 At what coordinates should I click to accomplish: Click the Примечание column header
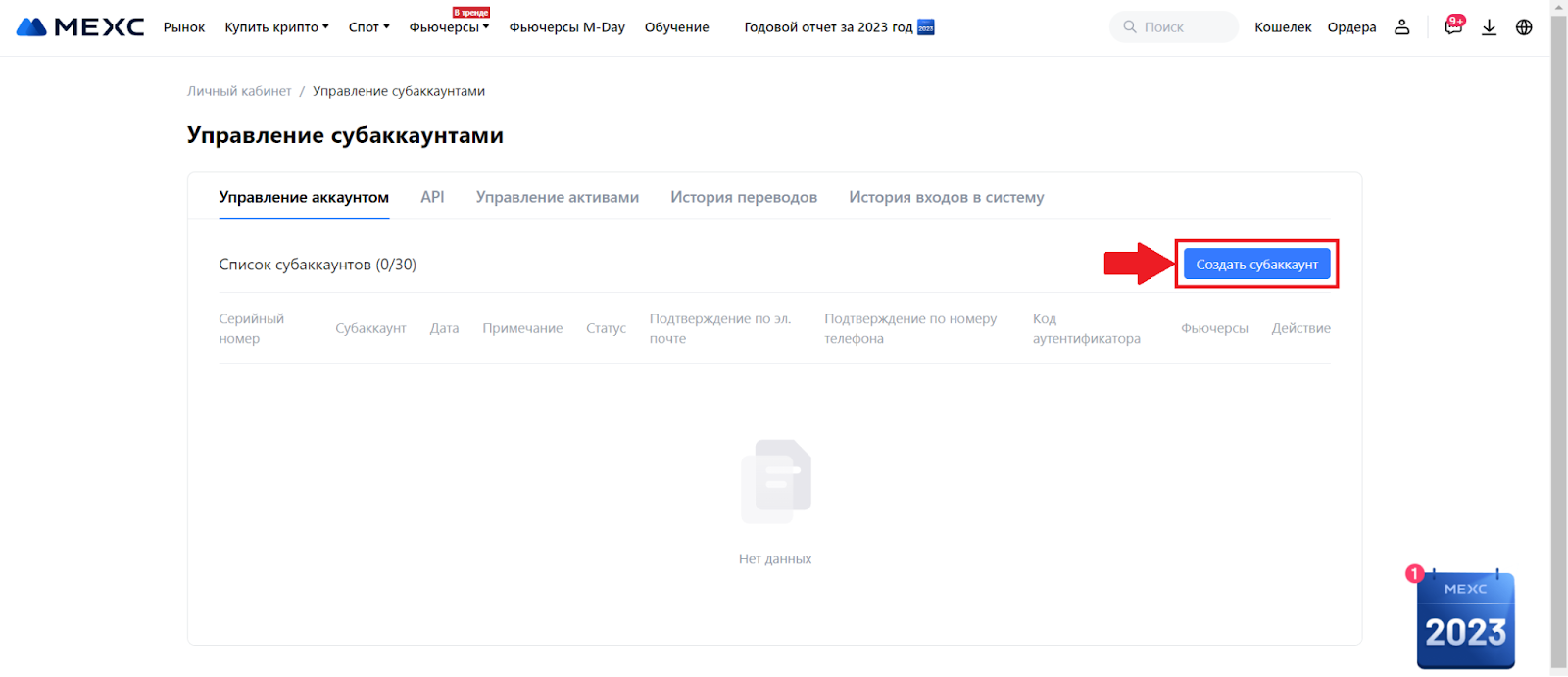tap(522, 328)
